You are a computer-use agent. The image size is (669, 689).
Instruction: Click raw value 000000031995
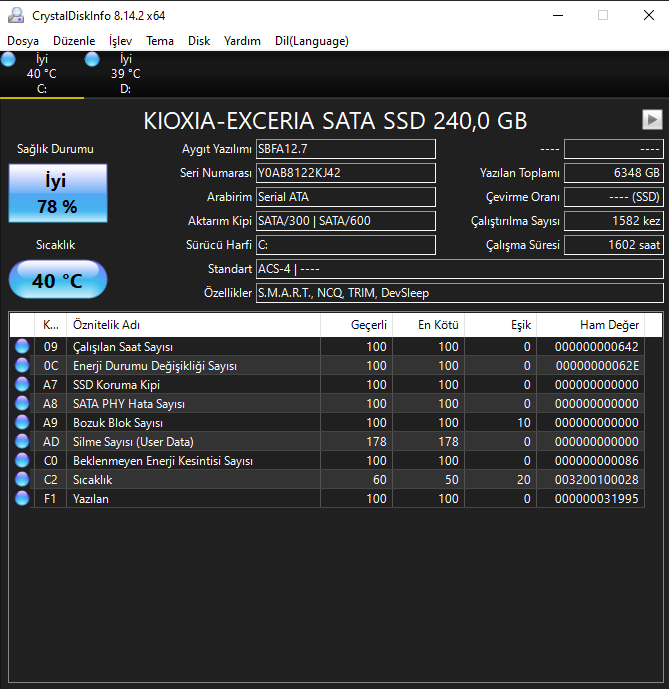pyautogui.click(x=596, y=498)
